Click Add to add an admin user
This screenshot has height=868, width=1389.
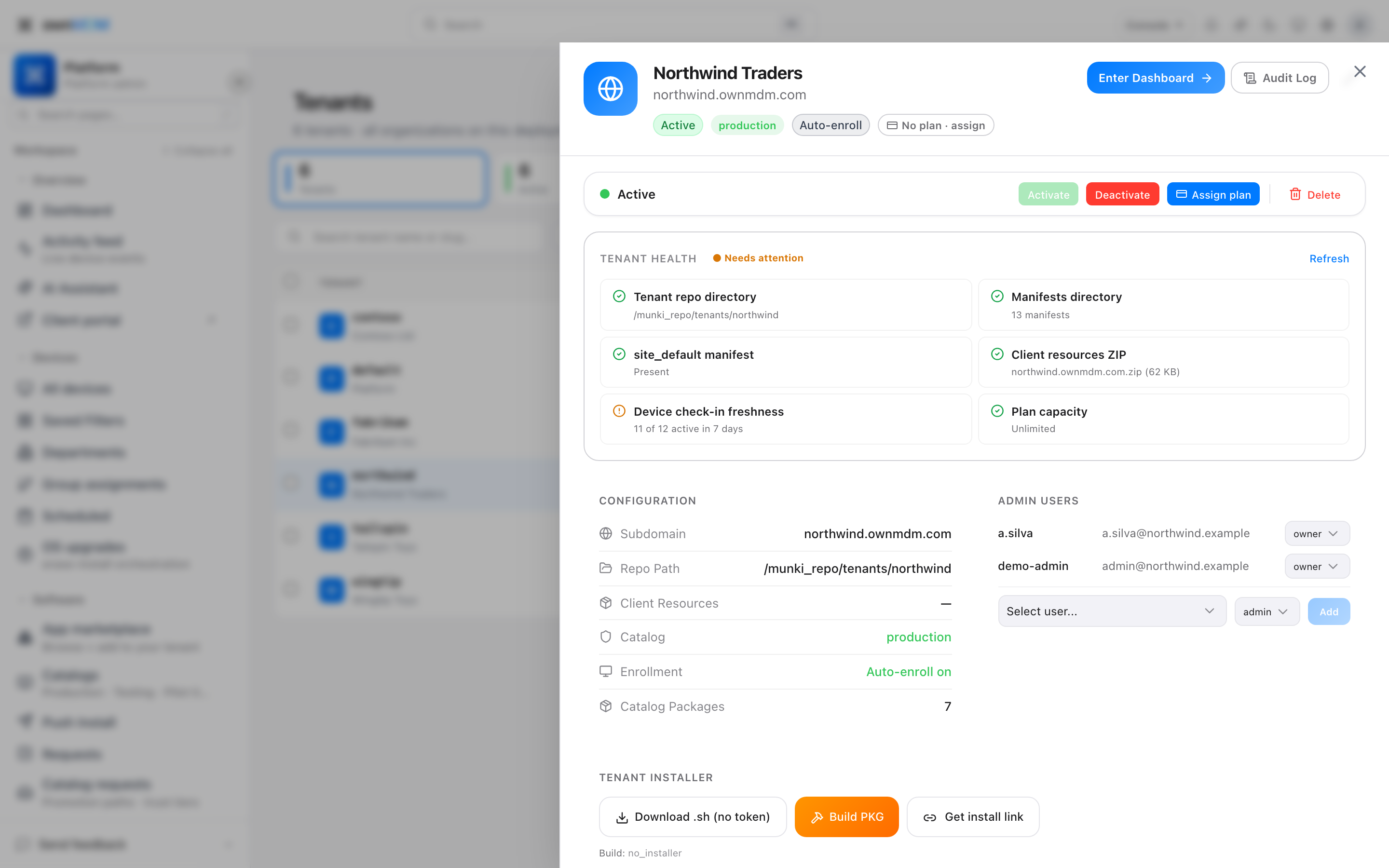(x=1329, y=612)
